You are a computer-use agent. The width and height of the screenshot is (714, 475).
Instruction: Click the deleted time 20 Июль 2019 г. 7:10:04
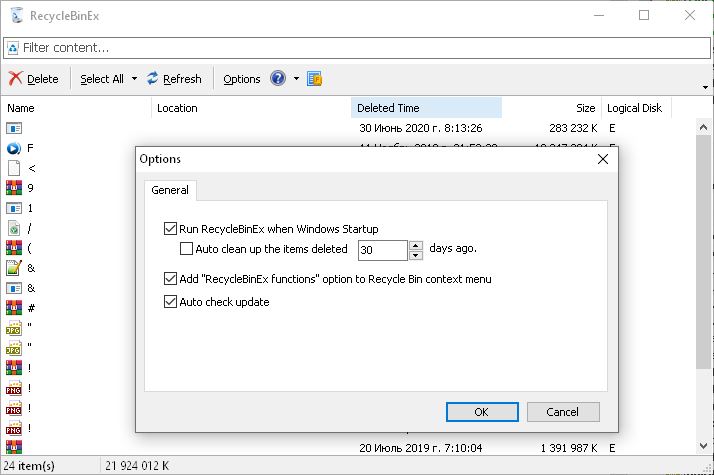click(420, 448)
